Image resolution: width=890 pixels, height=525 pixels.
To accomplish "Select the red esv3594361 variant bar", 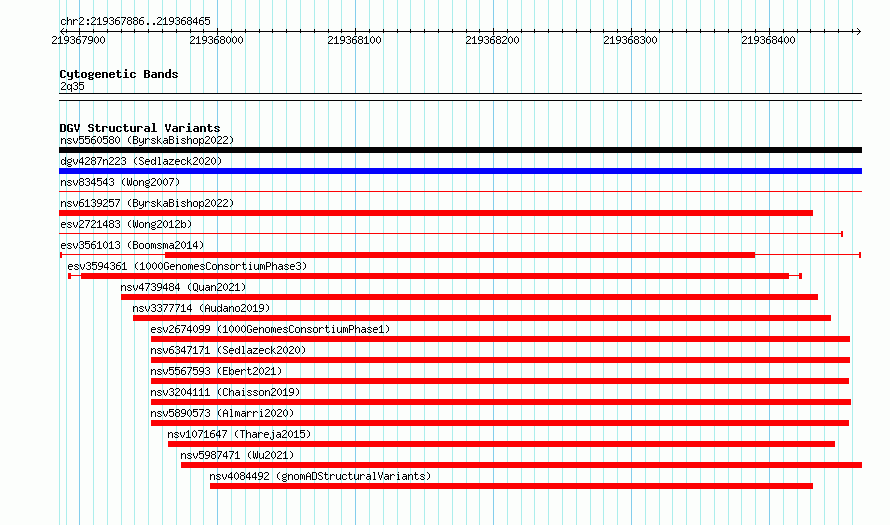I will [435, 276].
